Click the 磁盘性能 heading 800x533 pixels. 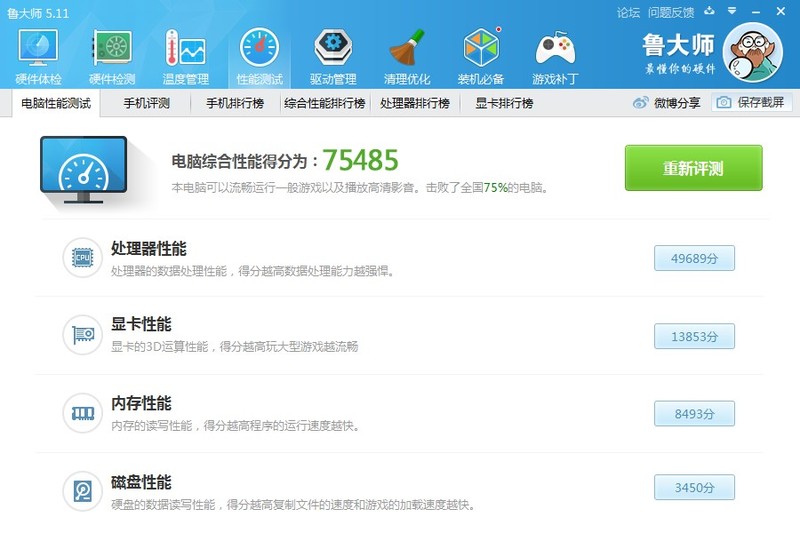pyautogui.click(x=141, y=482)
